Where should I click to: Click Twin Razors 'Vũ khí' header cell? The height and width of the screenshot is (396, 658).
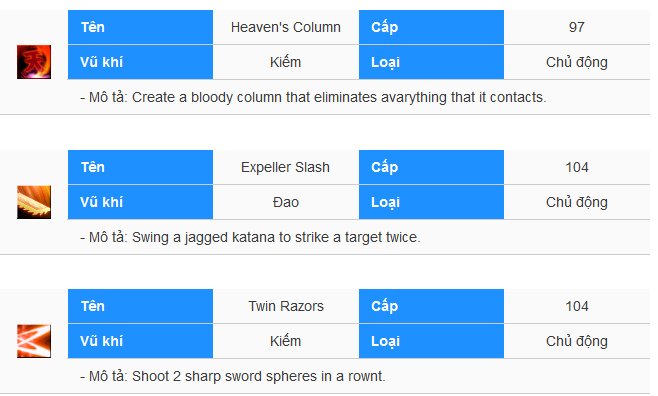pos(140,341)
